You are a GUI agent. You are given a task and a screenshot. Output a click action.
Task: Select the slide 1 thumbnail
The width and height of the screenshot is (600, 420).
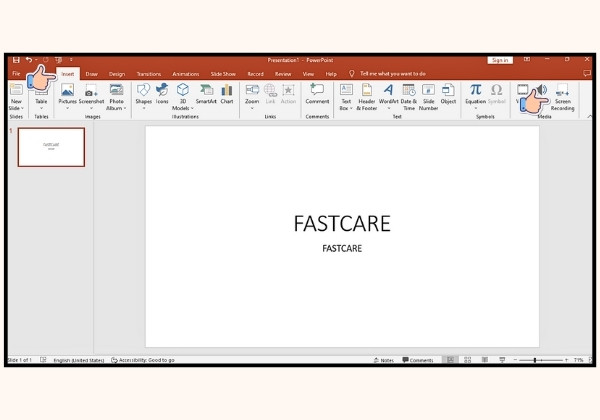tap(51, 147)
